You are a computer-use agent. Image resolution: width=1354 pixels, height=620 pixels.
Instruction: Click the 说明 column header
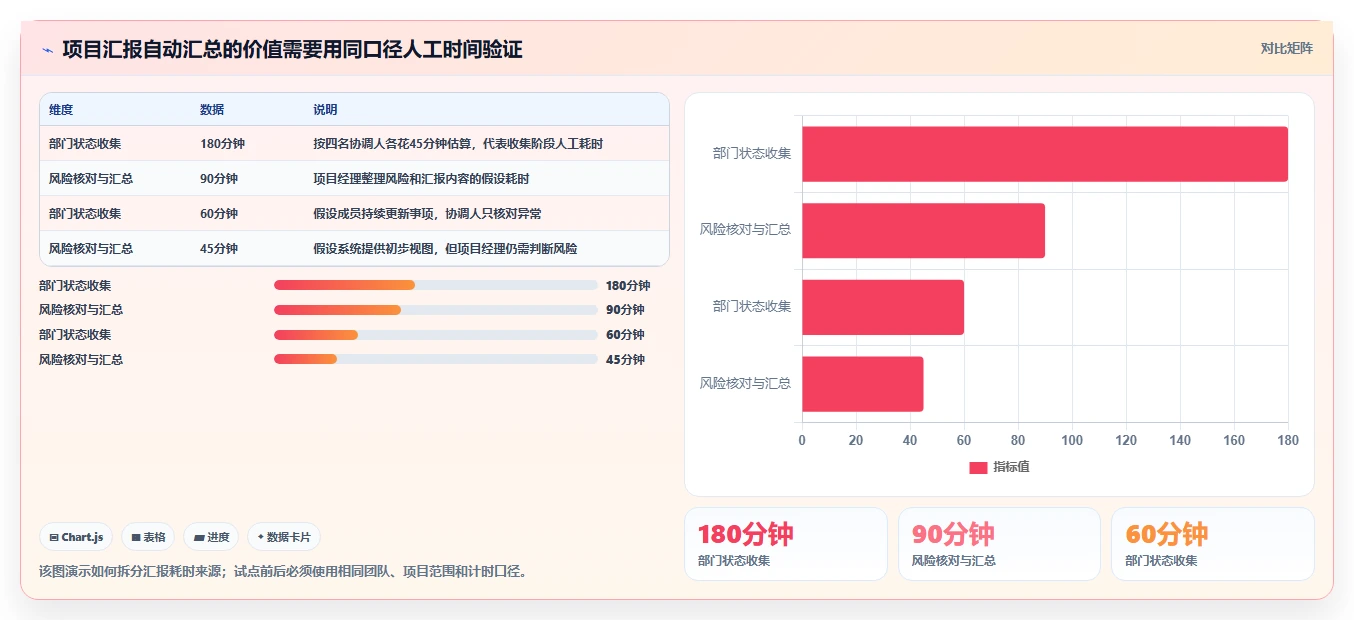(325, 110)
